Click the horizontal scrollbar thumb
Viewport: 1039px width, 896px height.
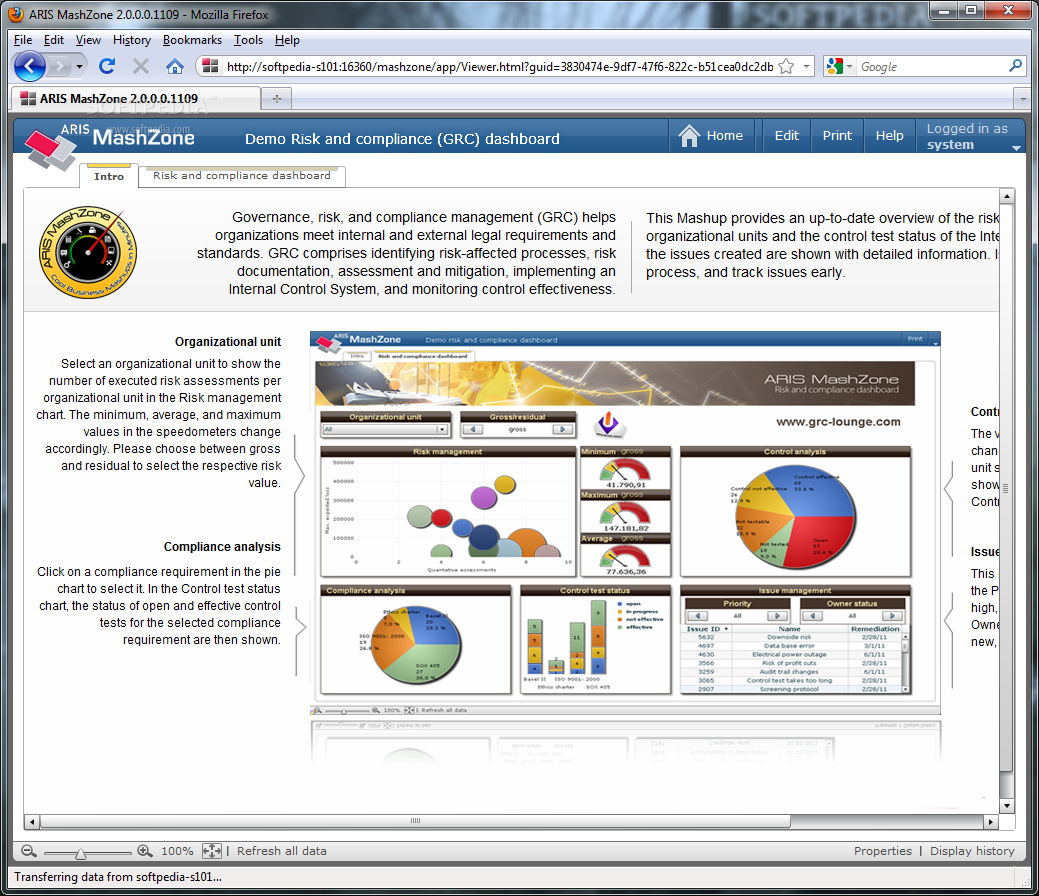pyautogui.click(x=415, y=822)
